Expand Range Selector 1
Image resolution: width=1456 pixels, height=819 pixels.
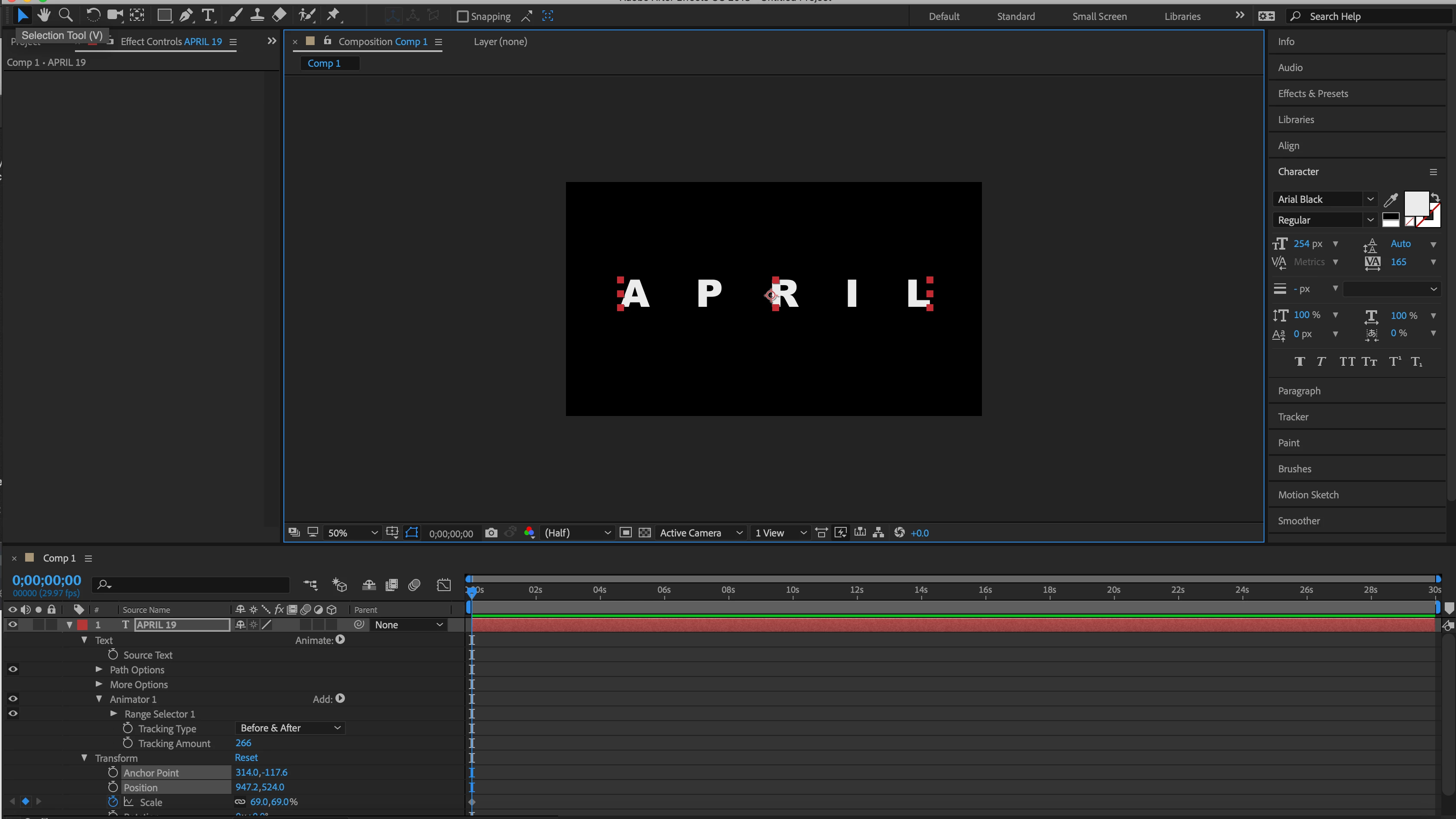(x=114, y=714)
